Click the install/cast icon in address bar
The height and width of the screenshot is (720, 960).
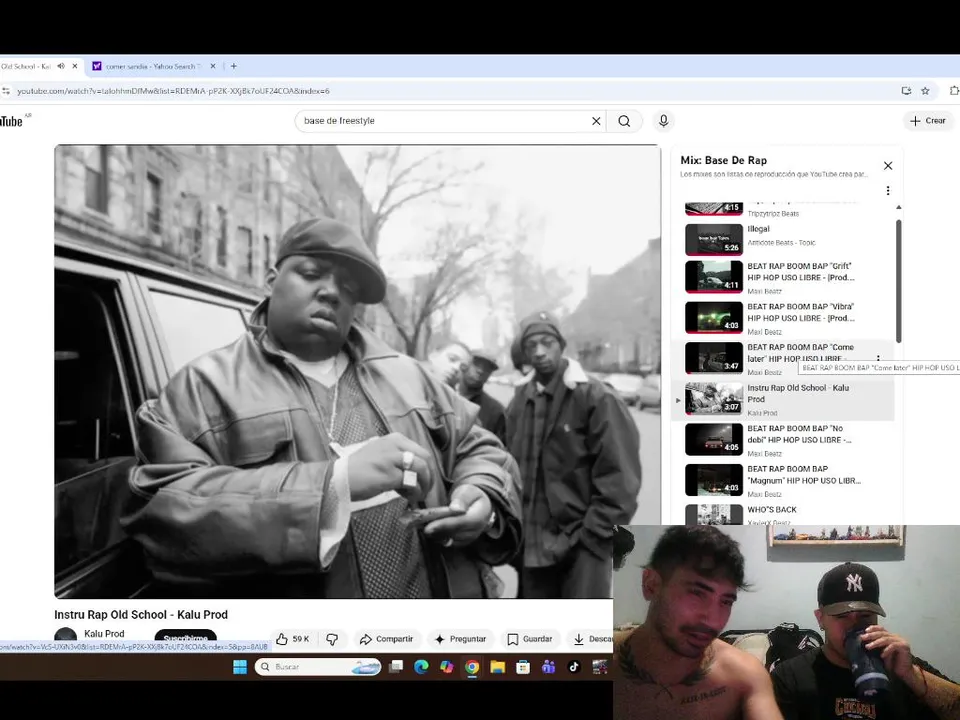906,91
